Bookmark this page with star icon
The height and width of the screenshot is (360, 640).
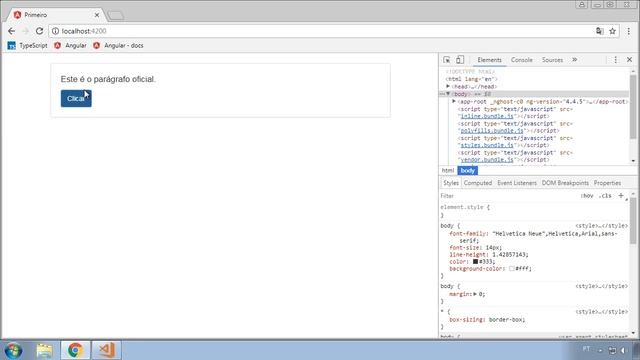612,31
